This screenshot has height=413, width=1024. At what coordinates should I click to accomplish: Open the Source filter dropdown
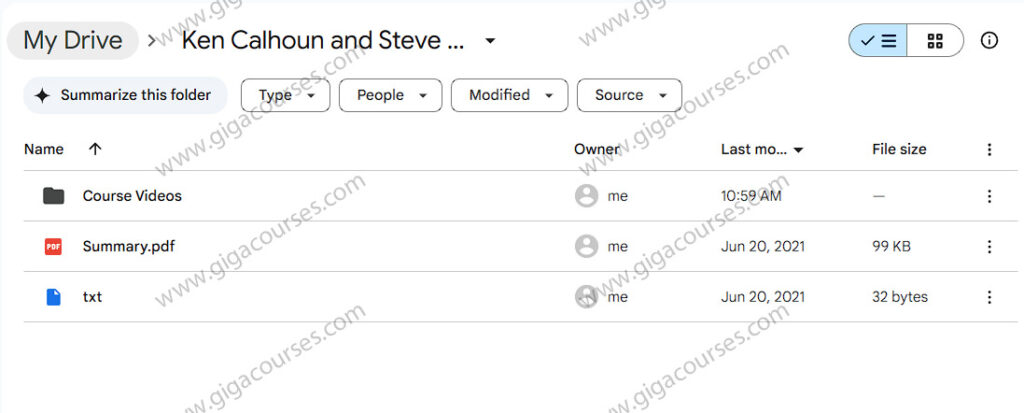[629, 95]
